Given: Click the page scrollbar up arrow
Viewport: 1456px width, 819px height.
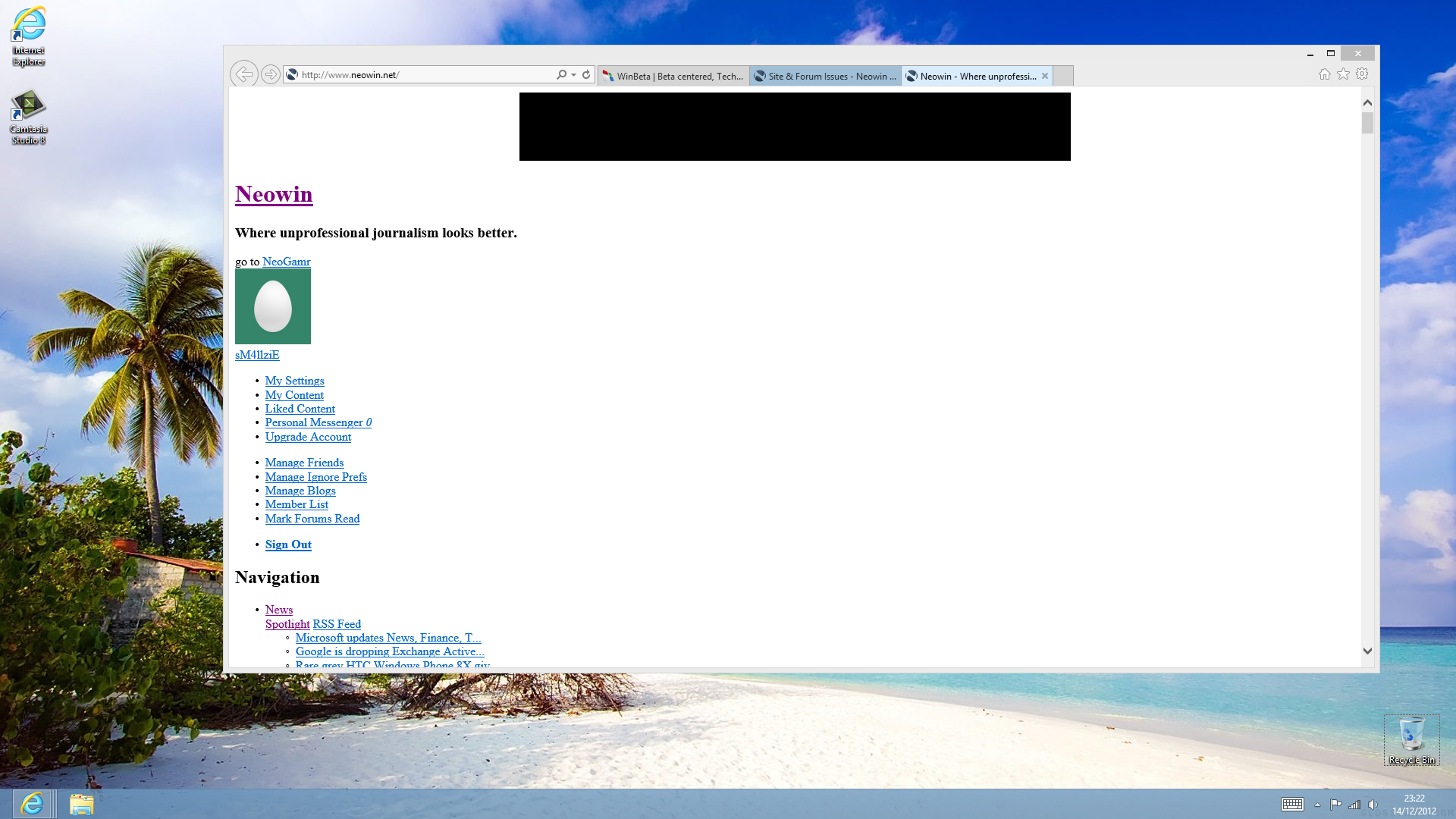Looking at the screenshot, I should [x=1367, y=102].
